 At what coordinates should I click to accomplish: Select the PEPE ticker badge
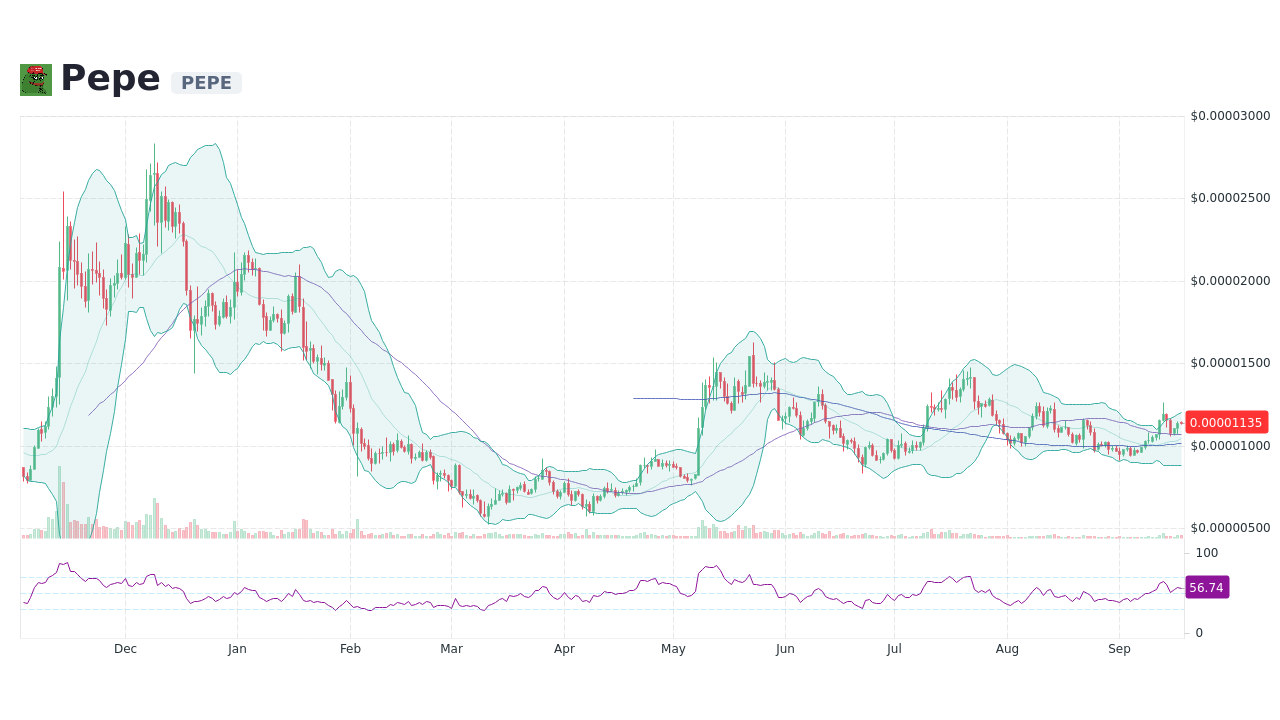click(x=205, y=82)
